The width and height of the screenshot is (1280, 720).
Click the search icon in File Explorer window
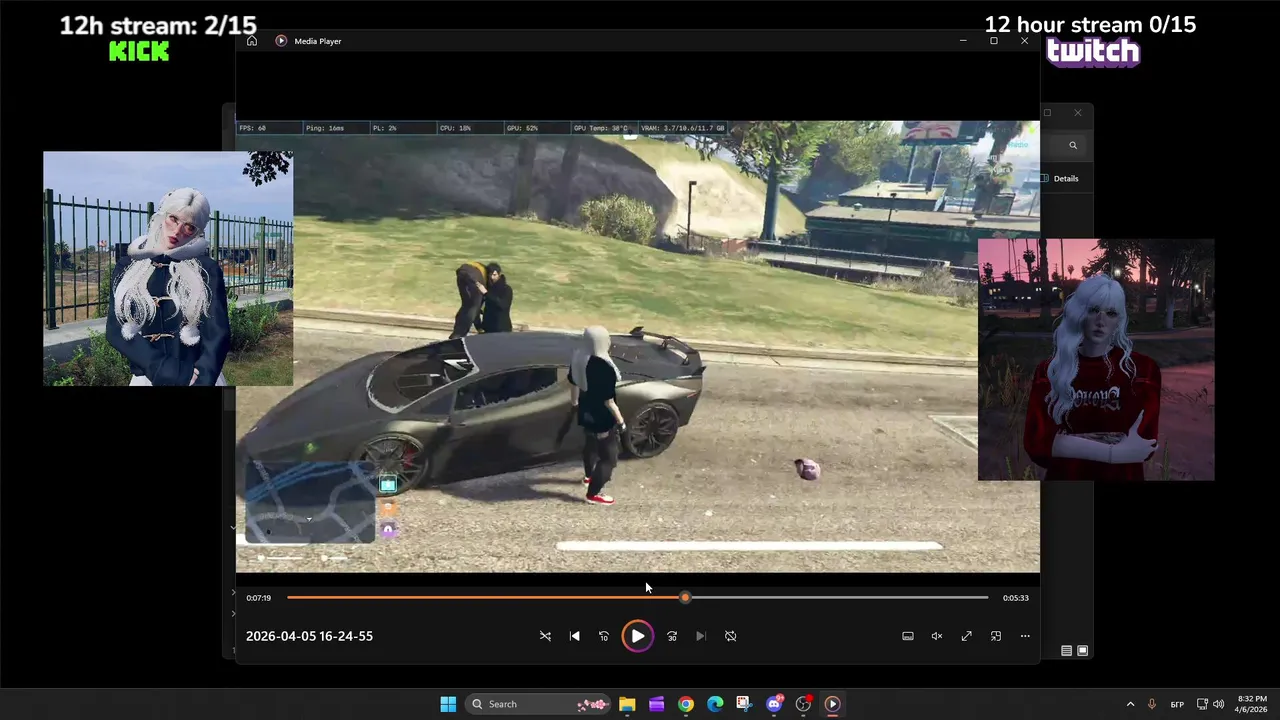(1073, 145)
